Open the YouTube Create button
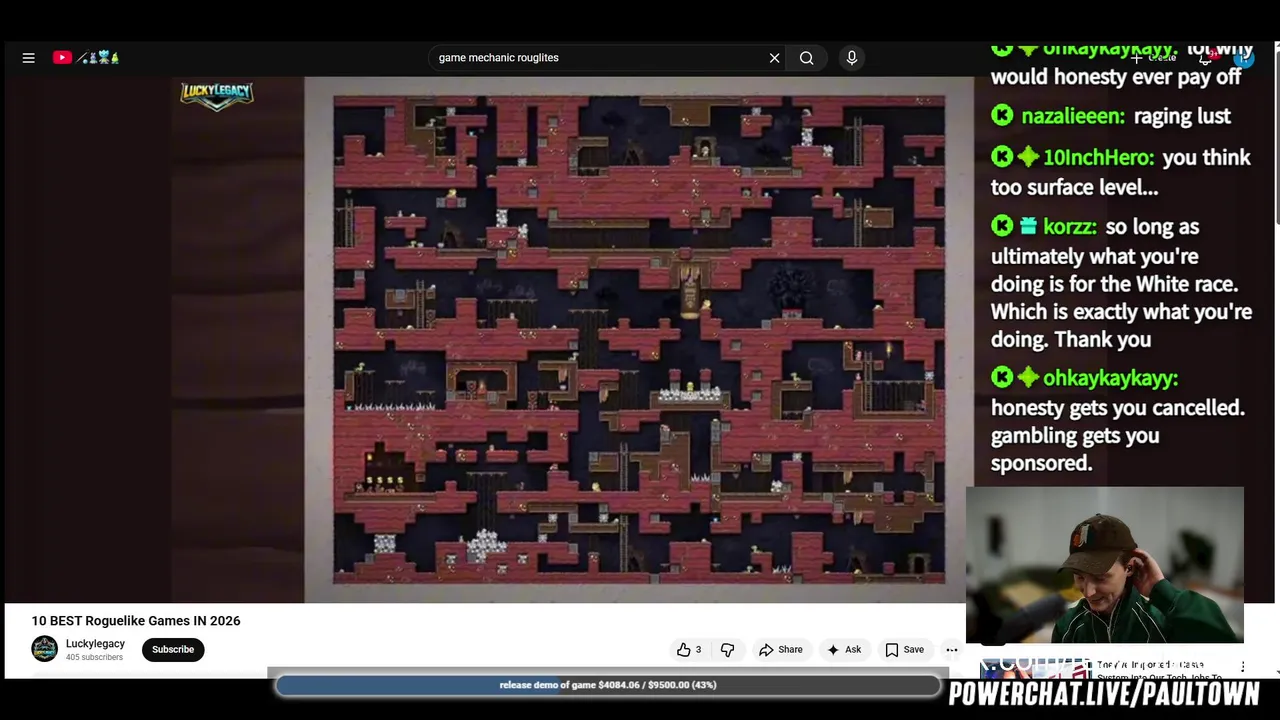This screenshot has width=1280, height=720. 1154,58
